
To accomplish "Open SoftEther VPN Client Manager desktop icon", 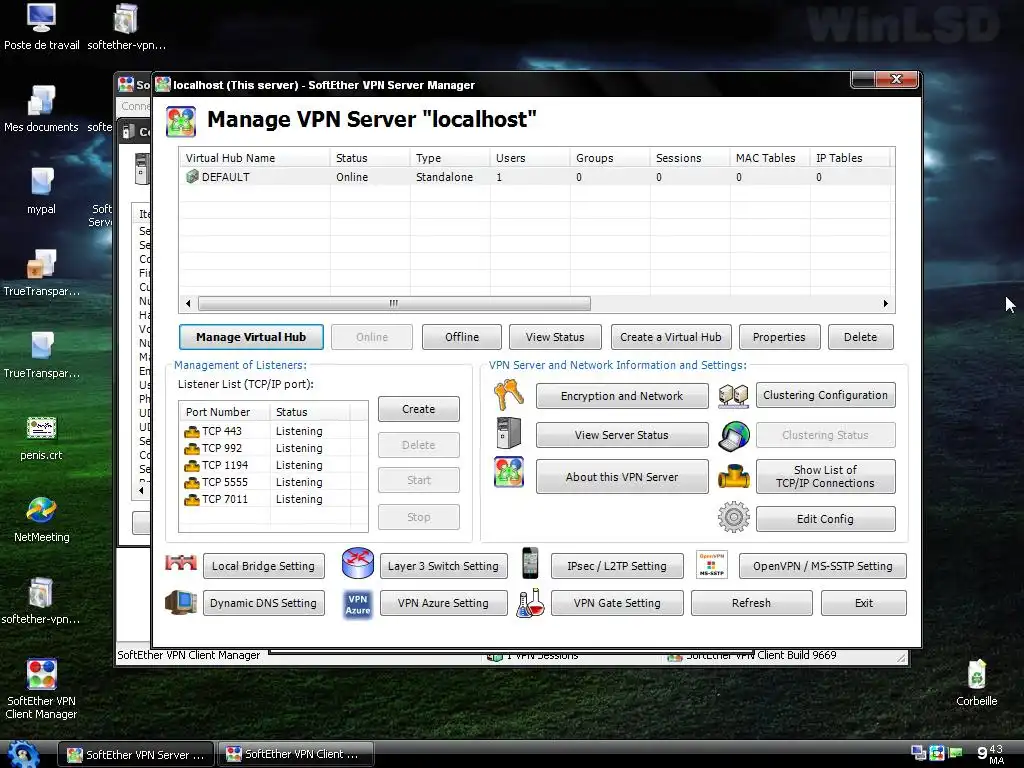I will [41, 689].
